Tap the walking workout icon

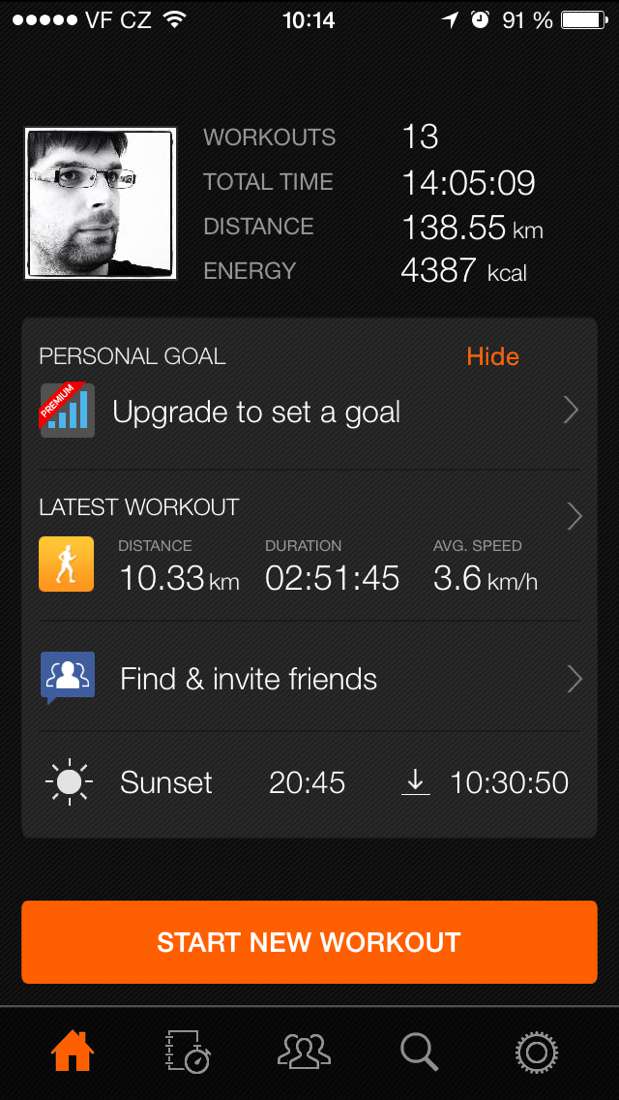pos(66,565)
